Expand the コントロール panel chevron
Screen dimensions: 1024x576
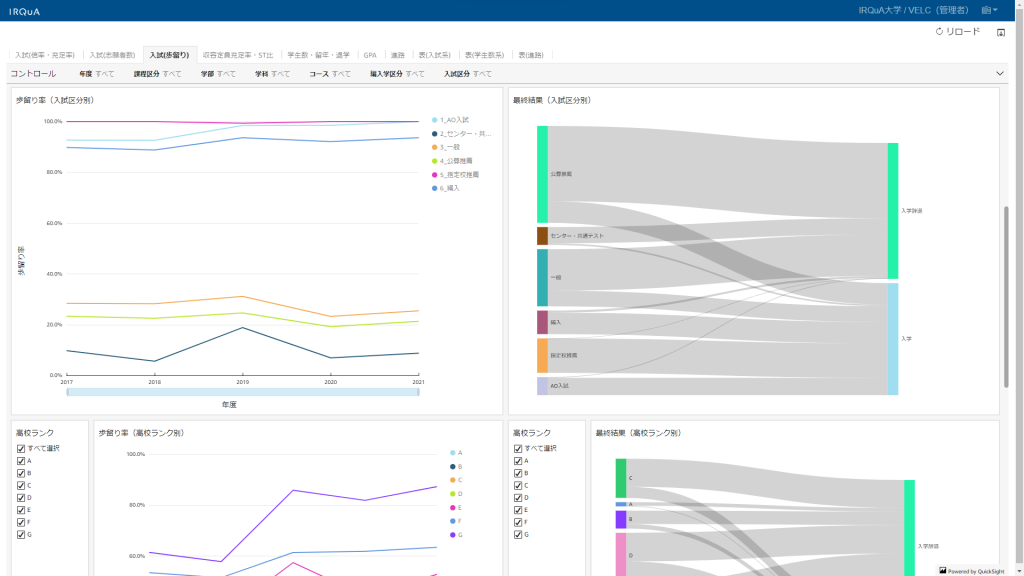1000,74
